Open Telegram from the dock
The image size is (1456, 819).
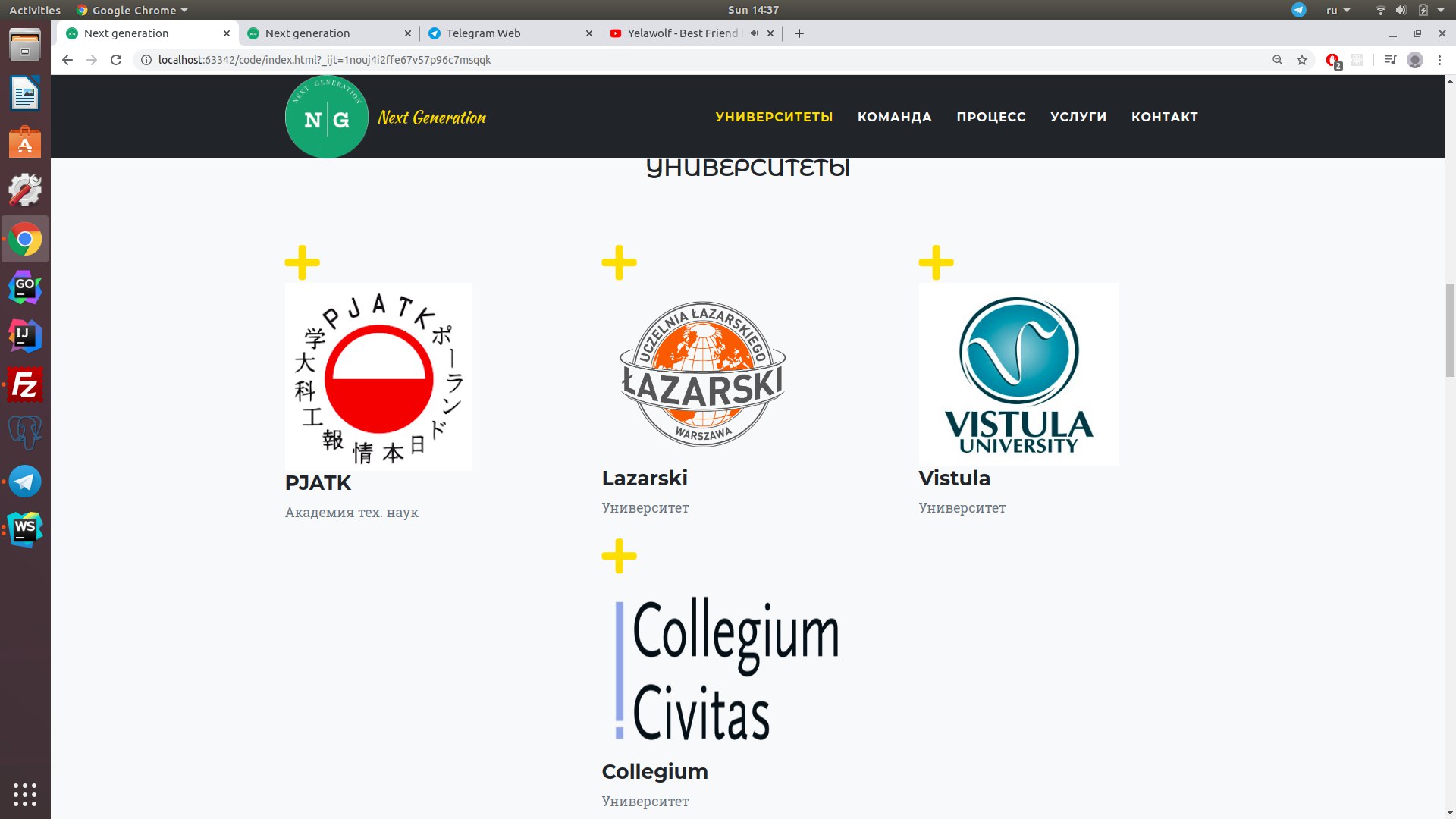point(25,482)
